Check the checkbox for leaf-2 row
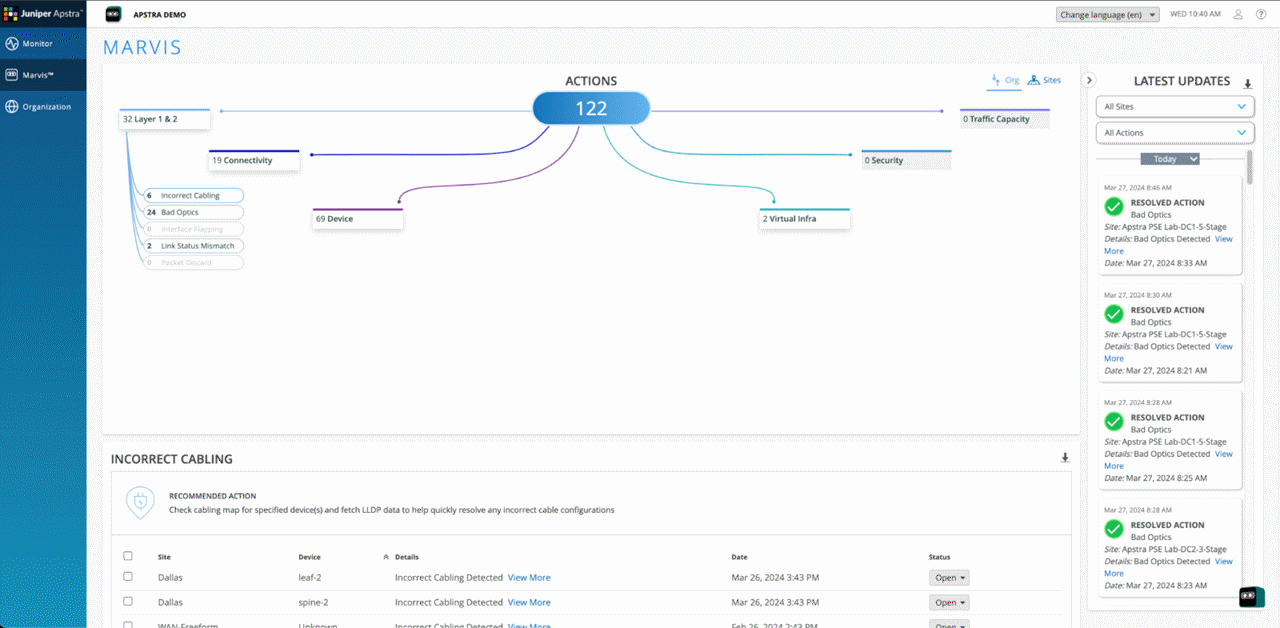Viewport: 1280px width, 628px height. (127, 576)
